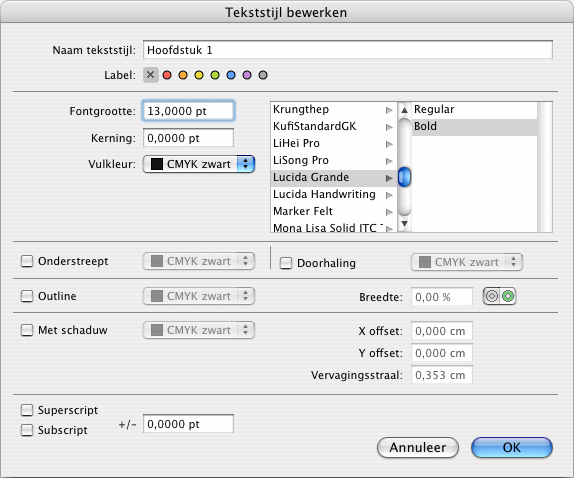Click scroll down arrow in font list
Viewport: 574px width, 478px height.
[404, 223]
